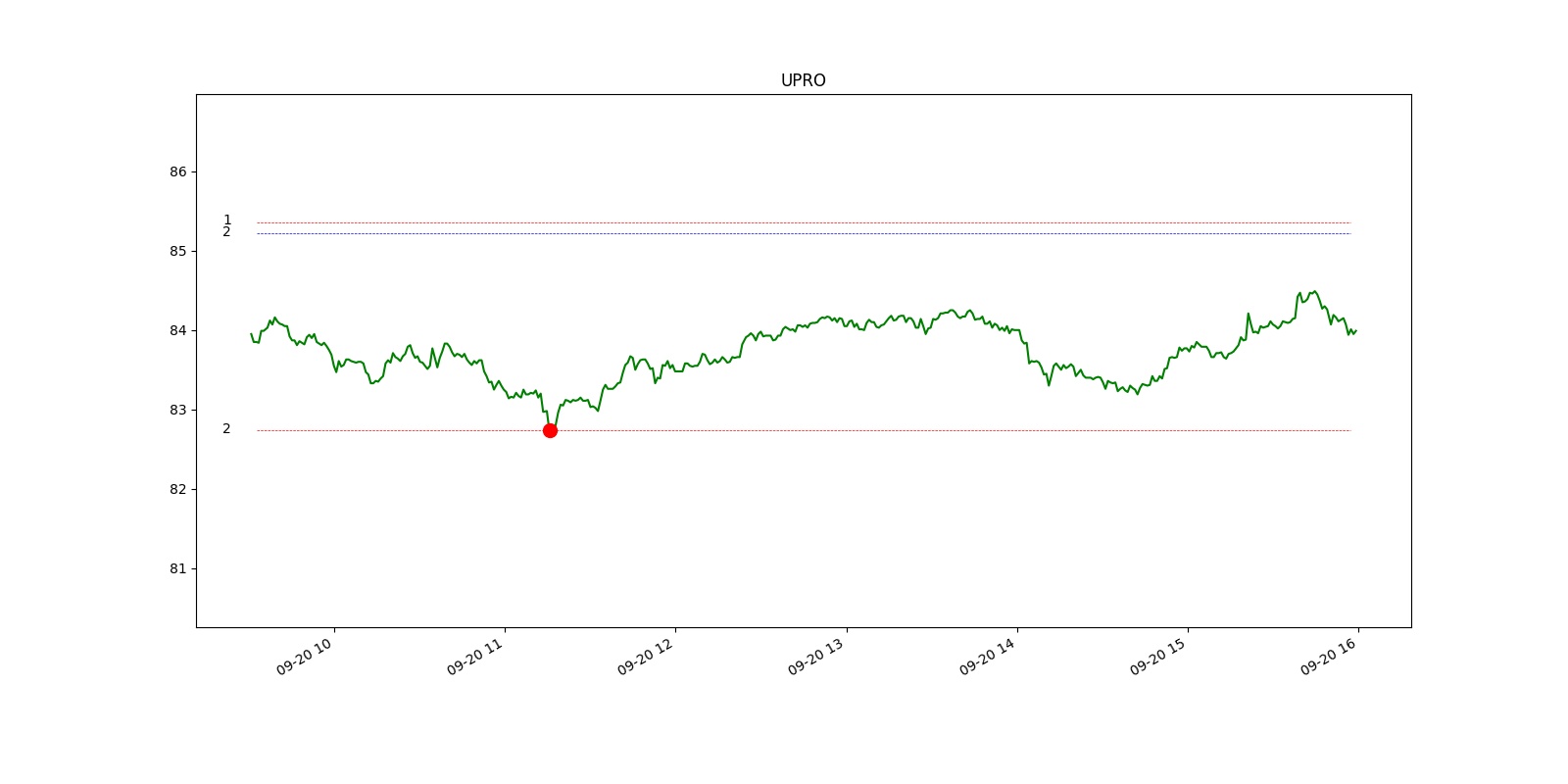Click the red marker dot on the price line
Image resolution: width=1568 pixels, height=784 pixels.
pos(550,430)
